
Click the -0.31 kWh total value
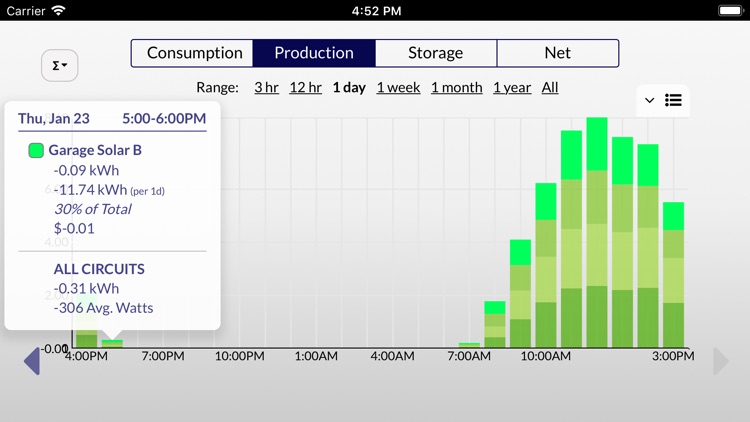[86, 289]
